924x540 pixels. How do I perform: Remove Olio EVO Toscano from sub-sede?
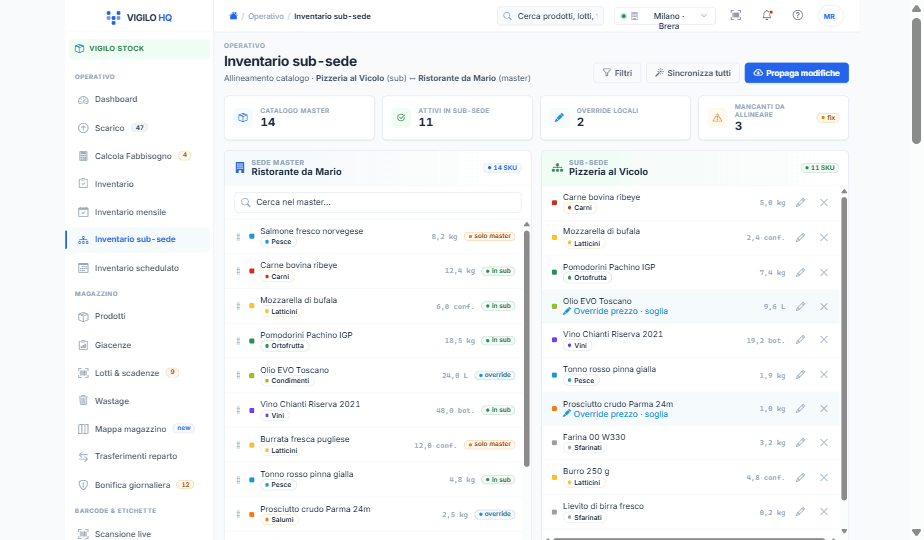[824, 307]
